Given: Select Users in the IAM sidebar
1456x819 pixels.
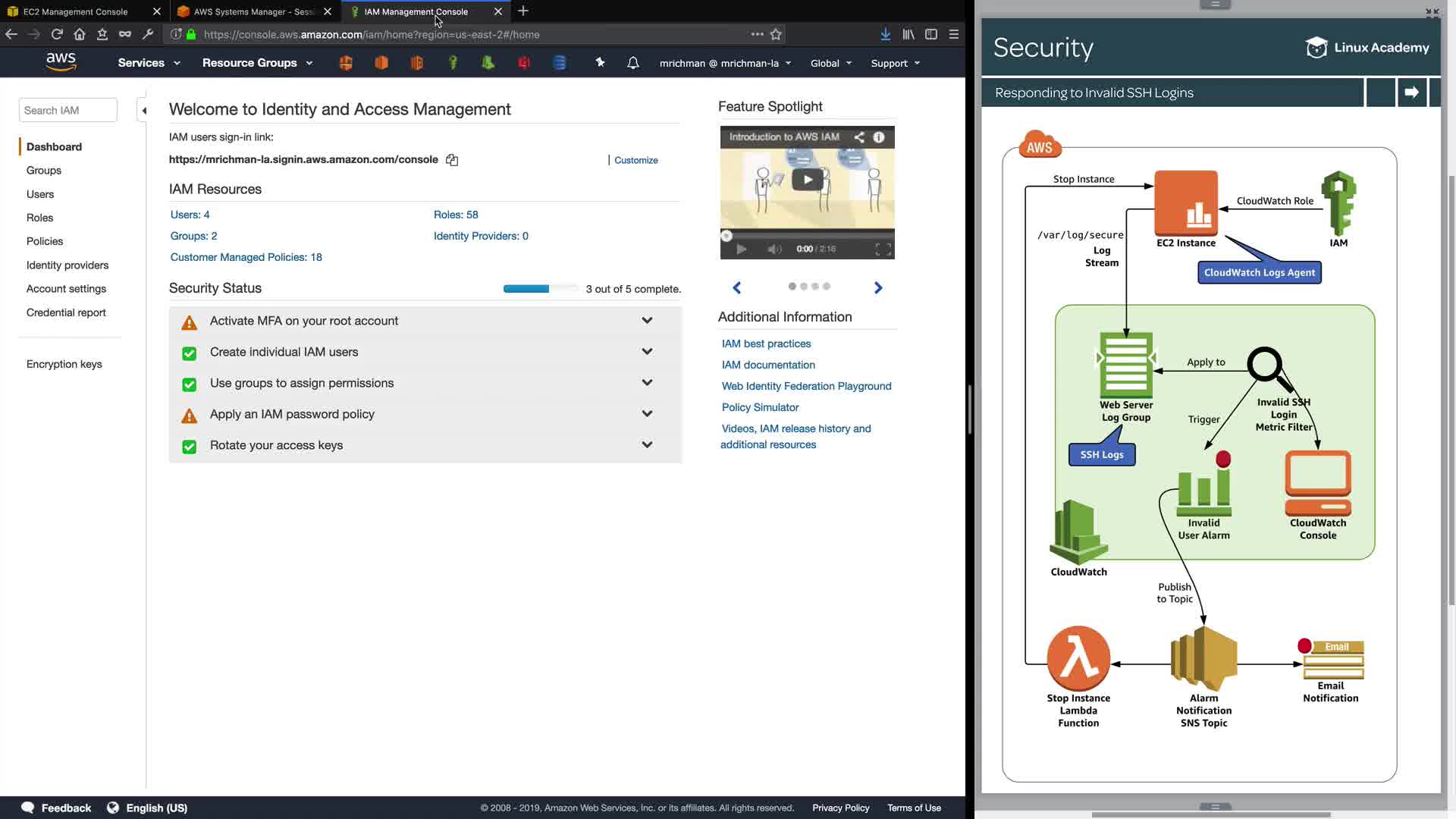Looking at the screenshot, I should (40, 194).
